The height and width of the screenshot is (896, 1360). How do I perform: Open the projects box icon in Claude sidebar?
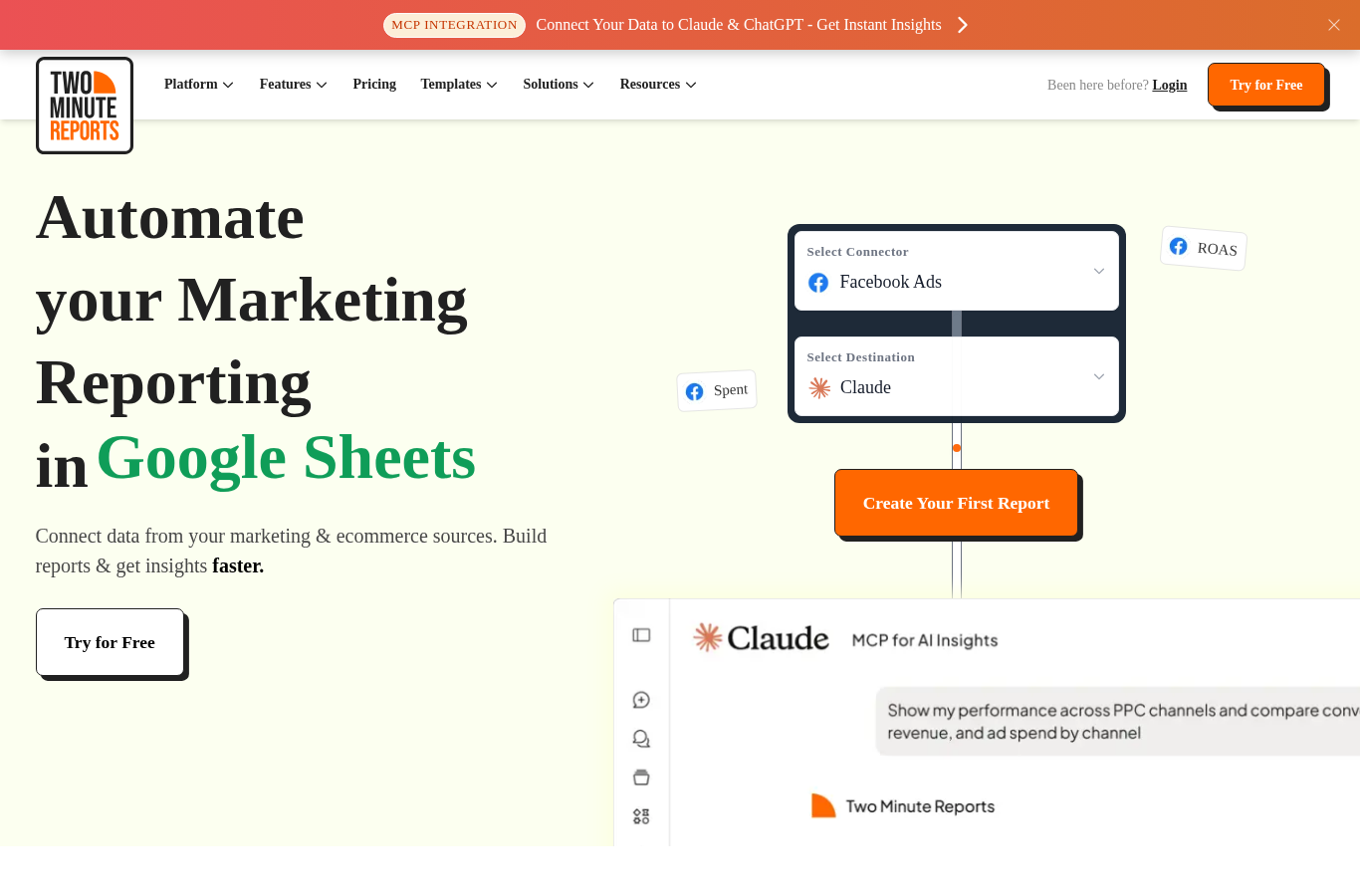641,778
